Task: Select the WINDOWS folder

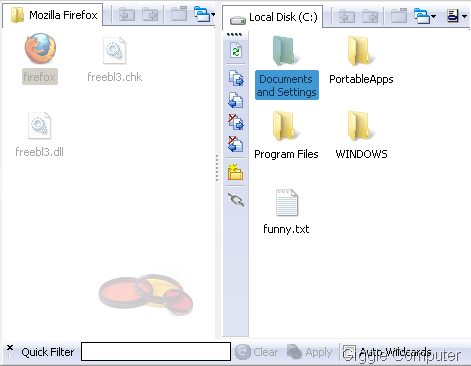Action: (x=361, y=135)
